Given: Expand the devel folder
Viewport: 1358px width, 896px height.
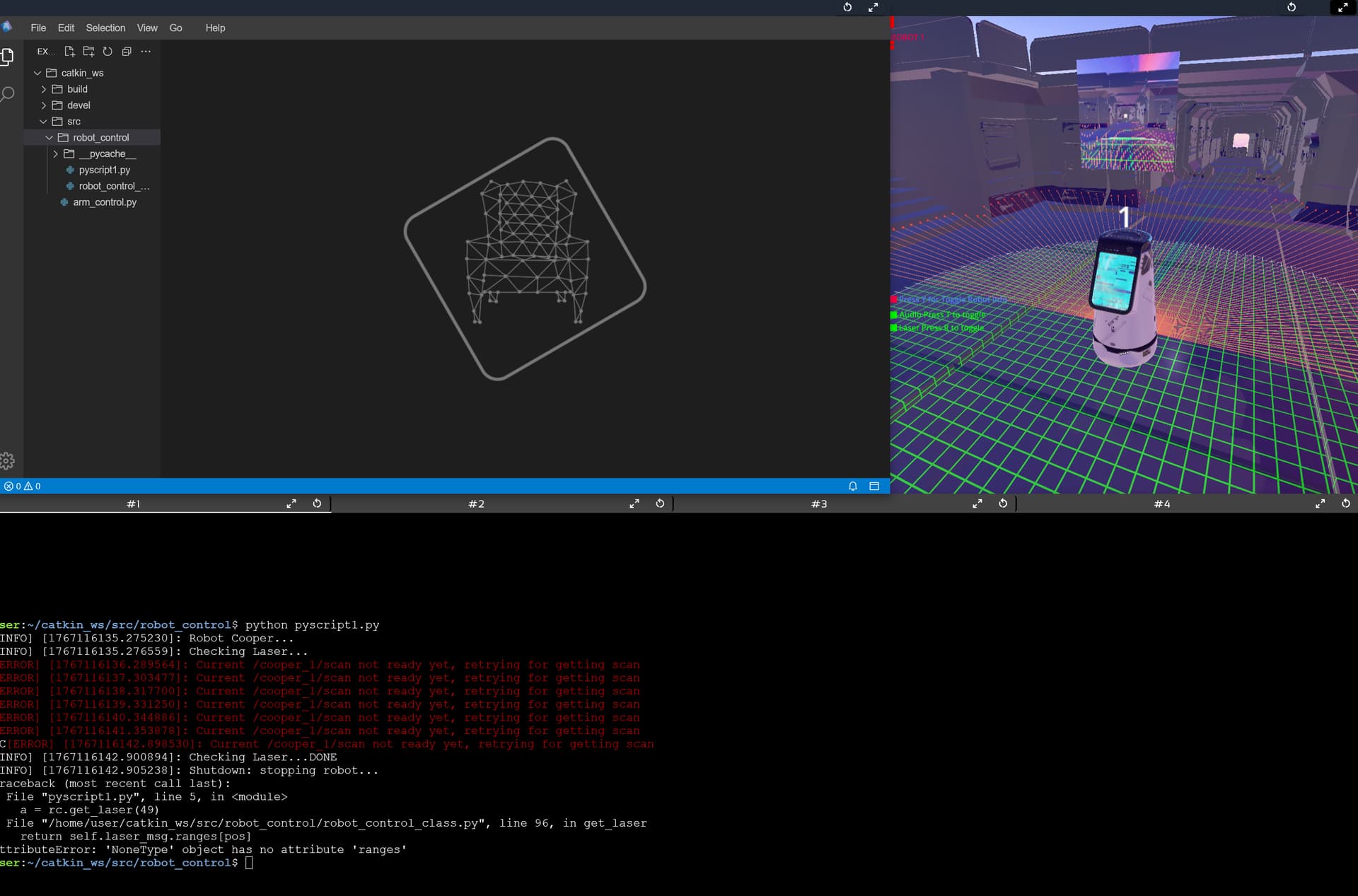Looking at the screenshot, I should (79, 105).
